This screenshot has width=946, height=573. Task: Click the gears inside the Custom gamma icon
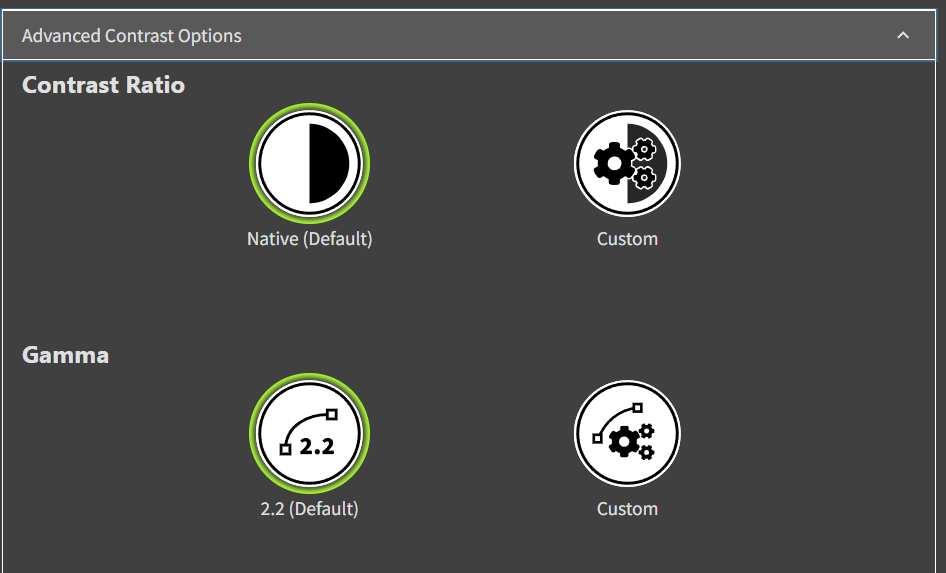coord(630,441)
